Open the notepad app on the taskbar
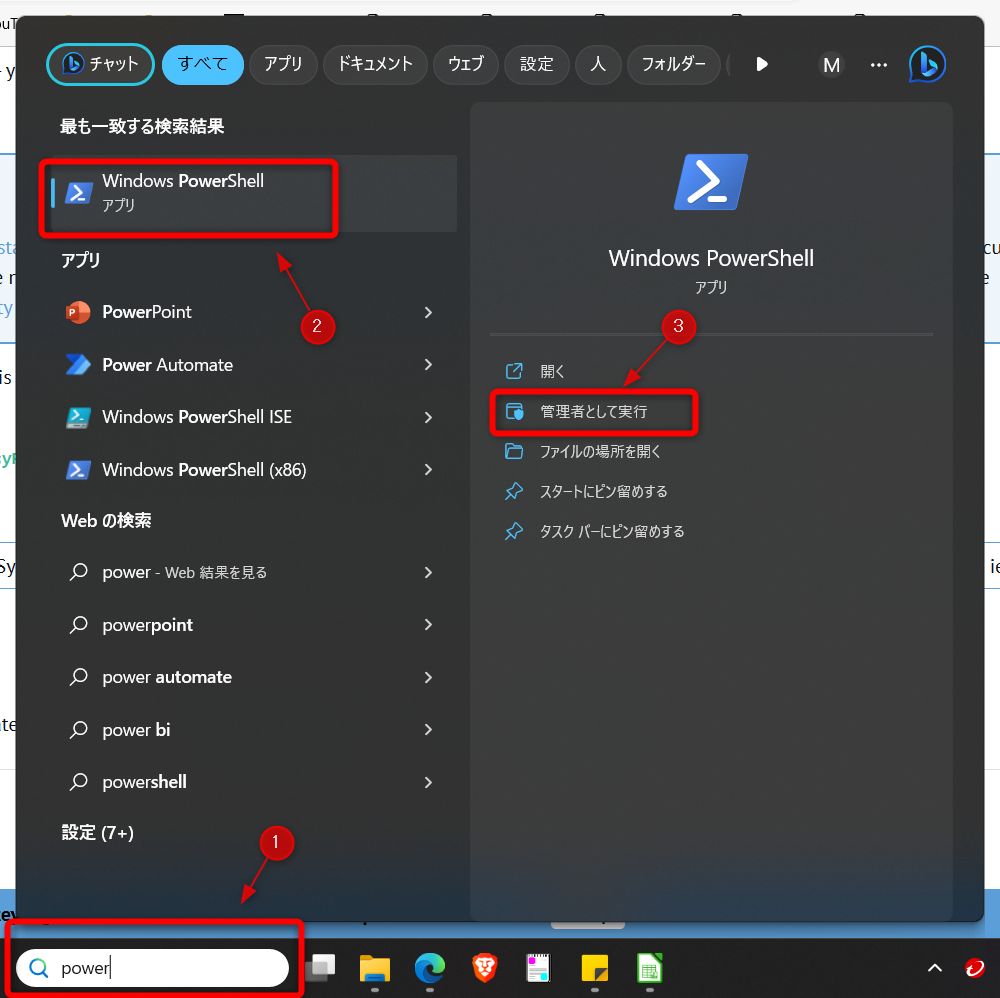1000x998 pixels. (539, 967)
